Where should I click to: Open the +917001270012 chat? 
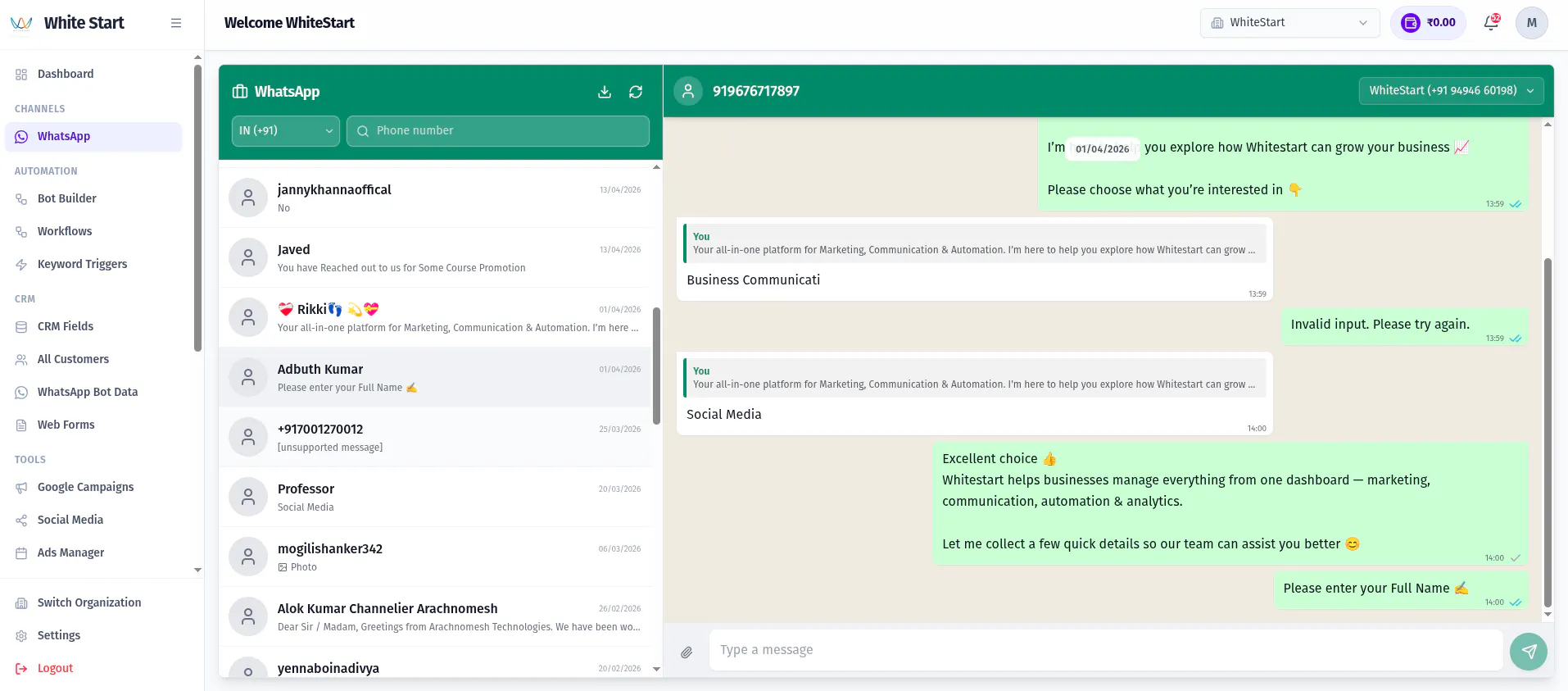[435, 437]
